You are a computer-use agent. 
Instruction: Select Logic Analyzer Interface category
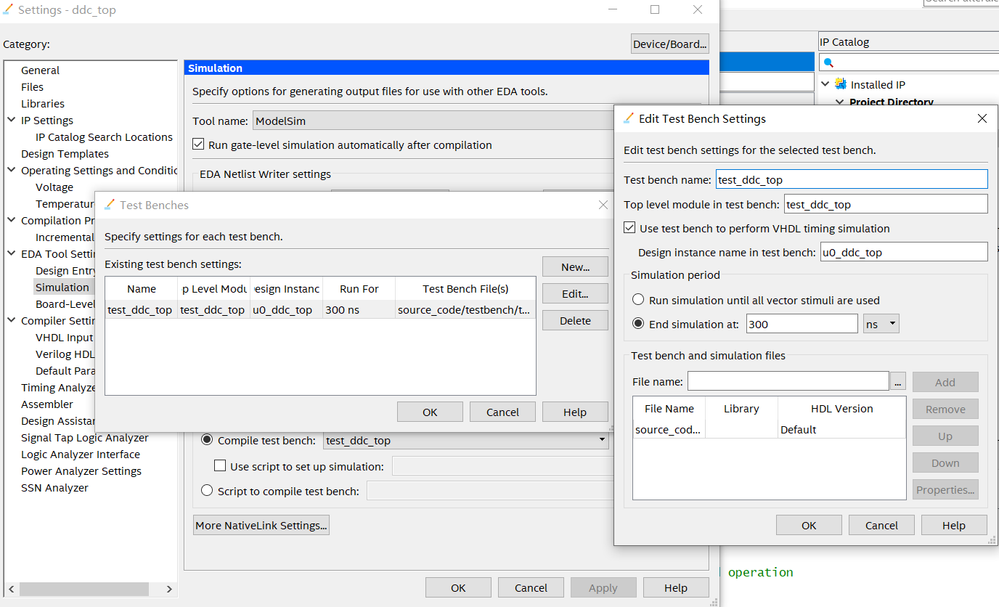[x=80, y=454]
